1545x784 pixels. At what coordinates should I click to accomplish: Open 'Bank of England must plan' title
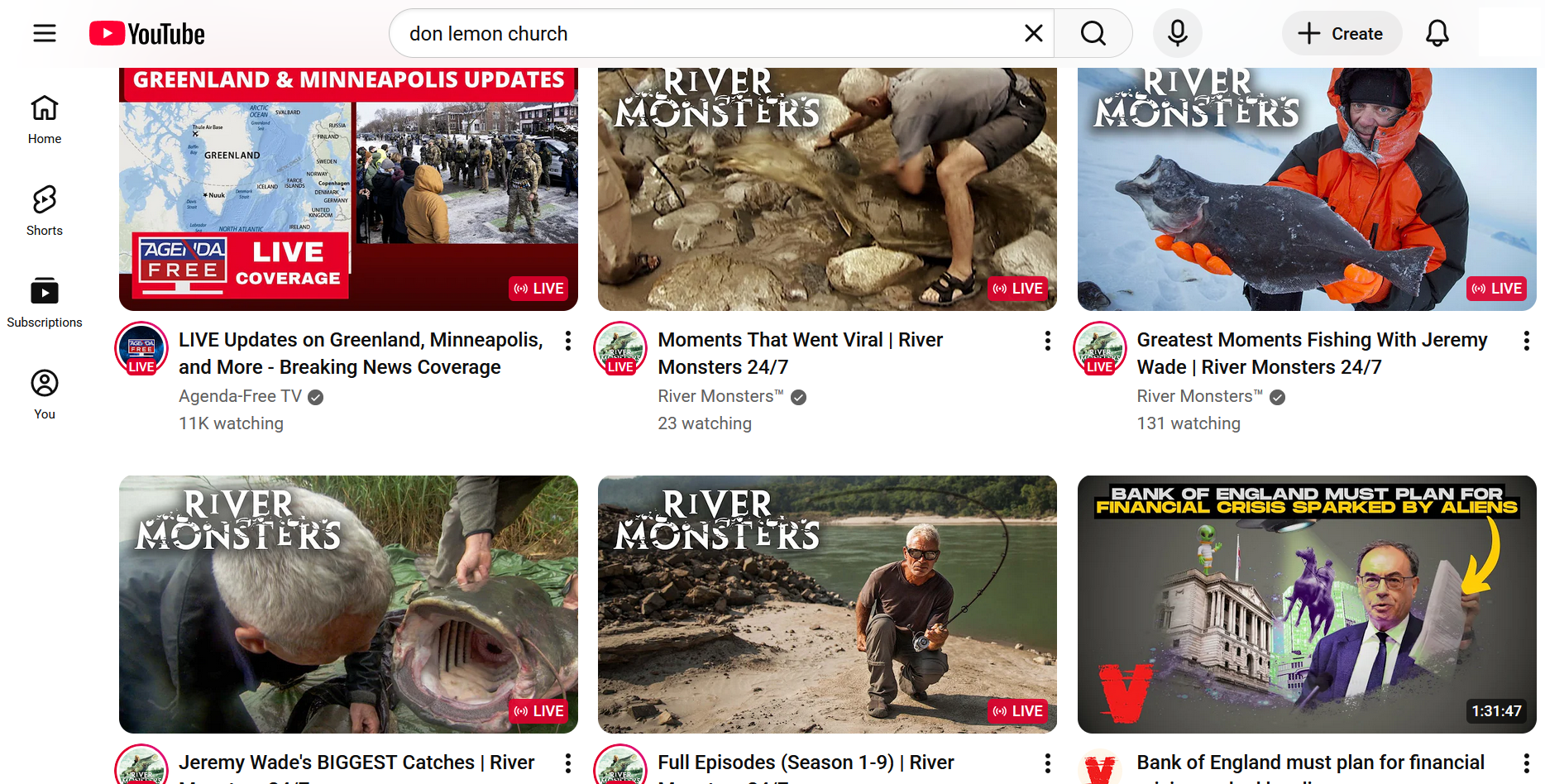click(x=1311, y=767)
